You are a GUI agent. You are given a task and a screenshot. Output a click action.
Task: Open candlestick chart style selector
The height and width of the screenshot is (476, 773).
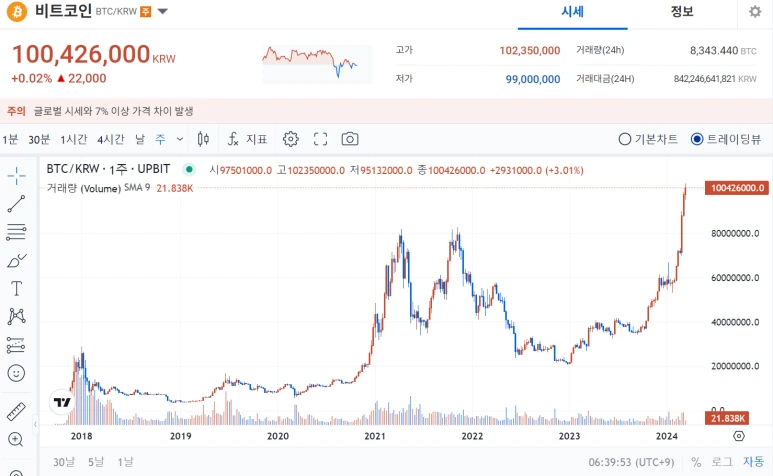click(x=203, y=139)
